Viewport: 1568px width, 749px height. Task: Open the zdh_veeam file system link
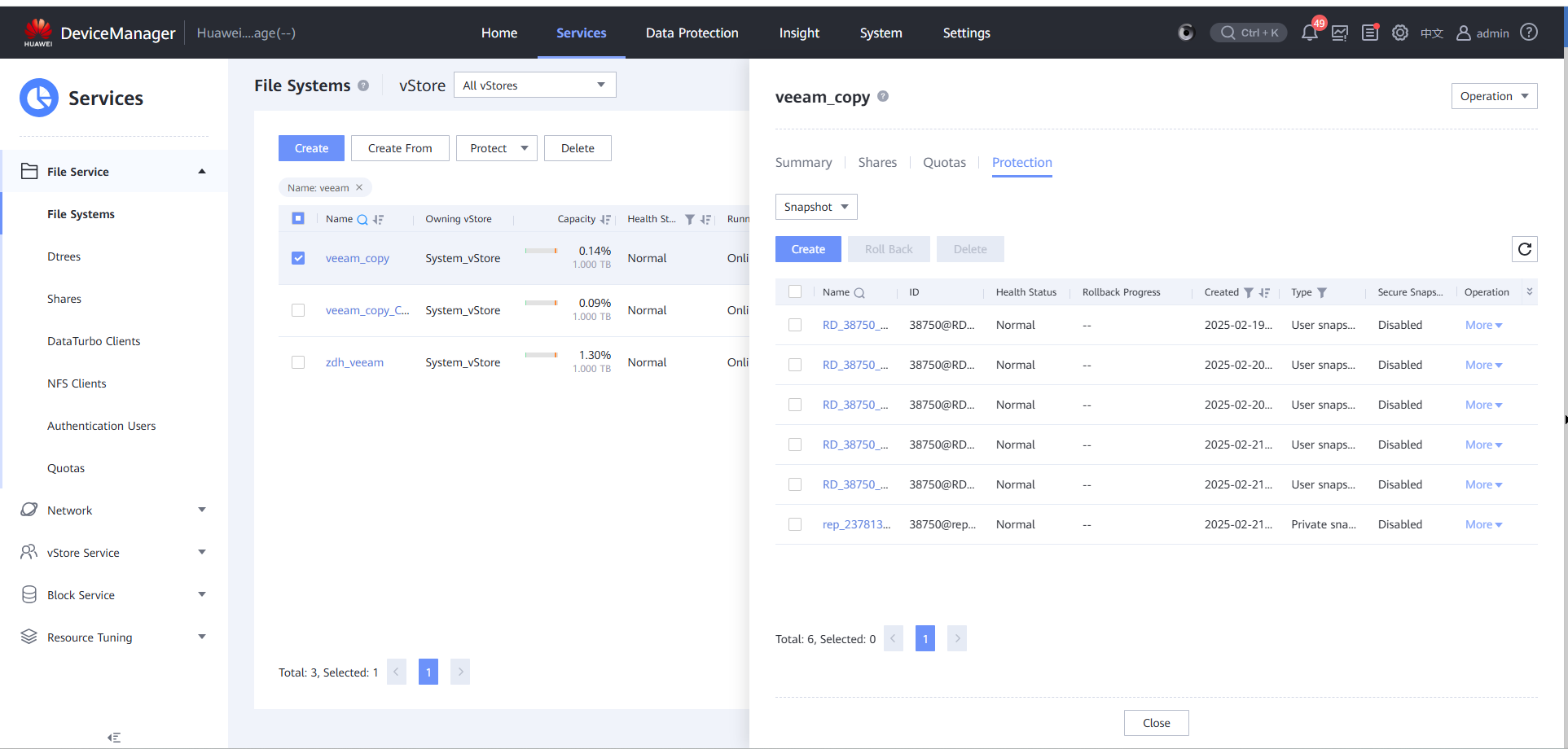point(354,362)
